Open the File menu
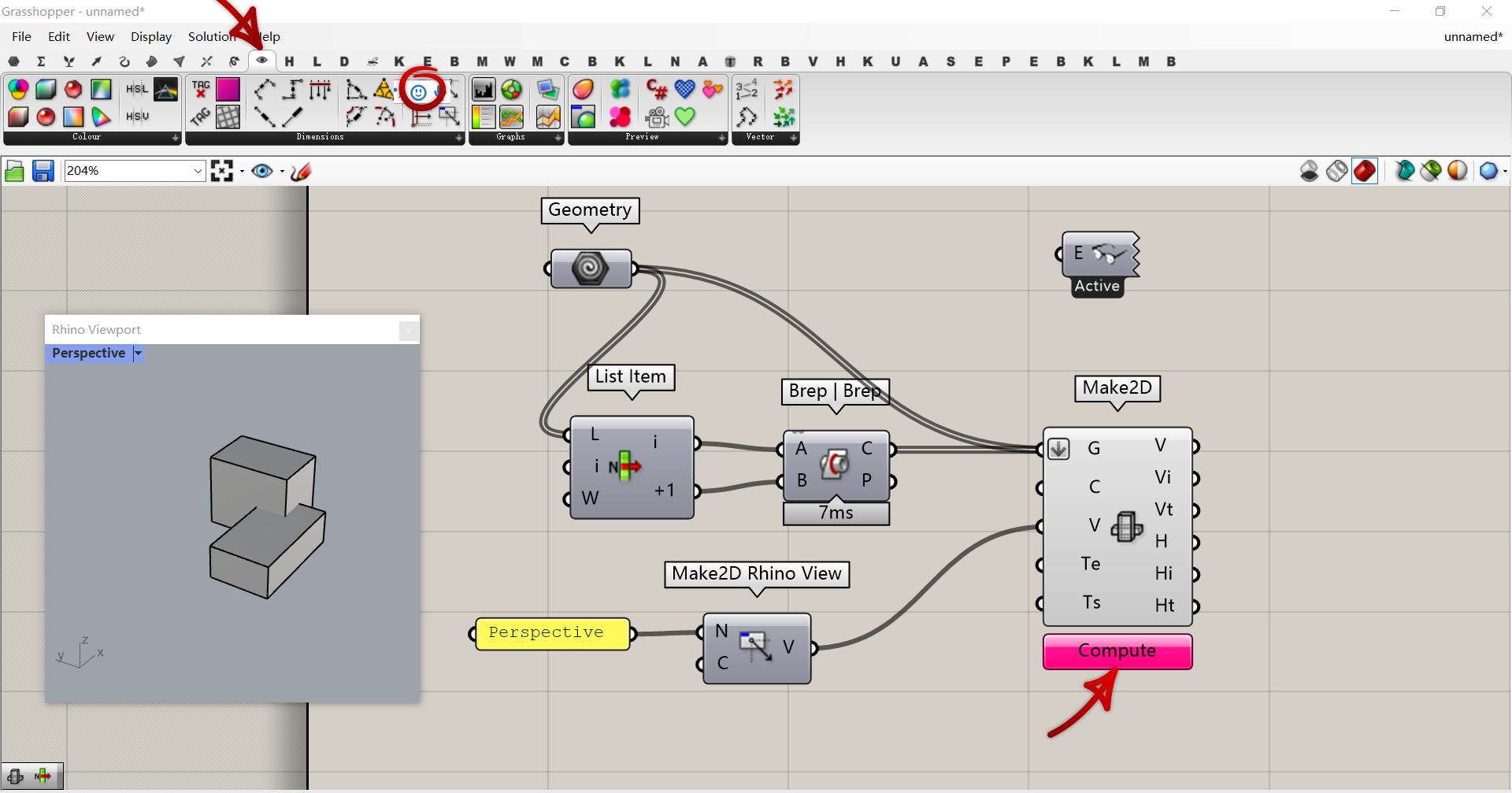The width and height of the screenshot is (1512, 793). coord(22,37)
